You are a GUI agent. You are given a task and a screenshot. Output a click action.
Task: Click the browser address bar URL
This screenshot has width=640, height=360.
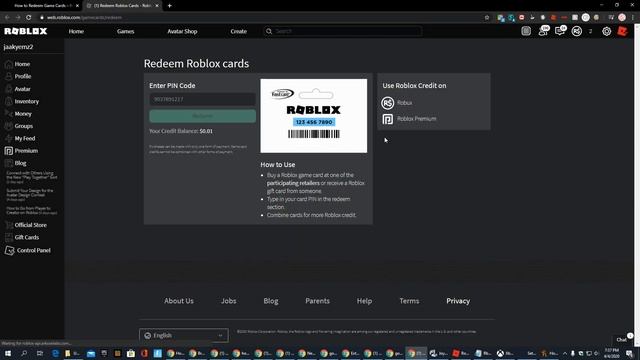[84, 18]
